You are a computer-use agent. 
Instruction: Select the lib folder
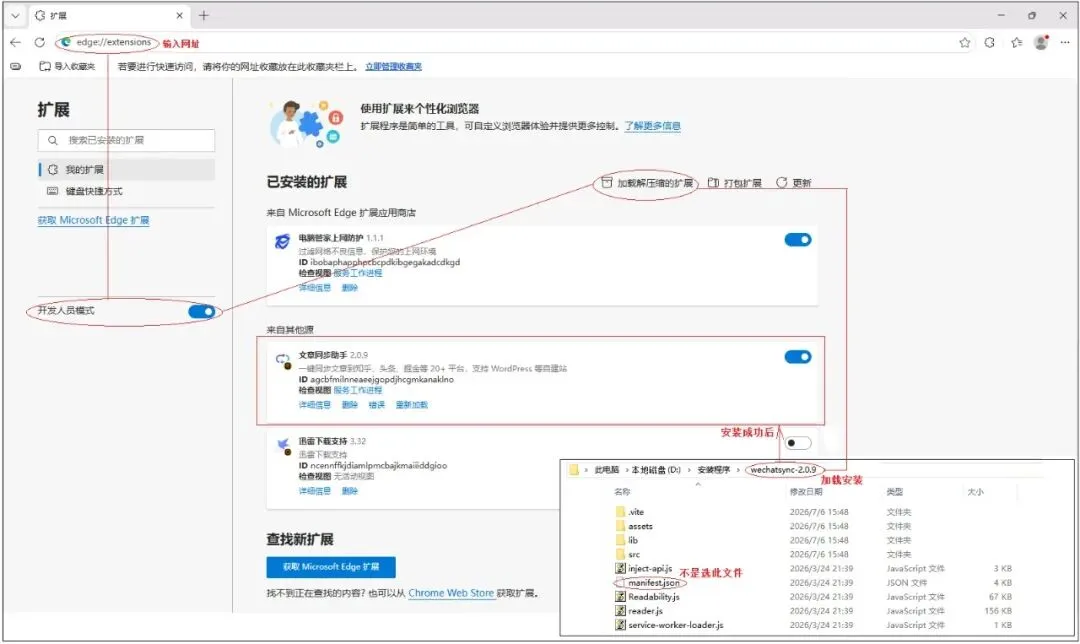pyautogui.click(x=627, y=541)
